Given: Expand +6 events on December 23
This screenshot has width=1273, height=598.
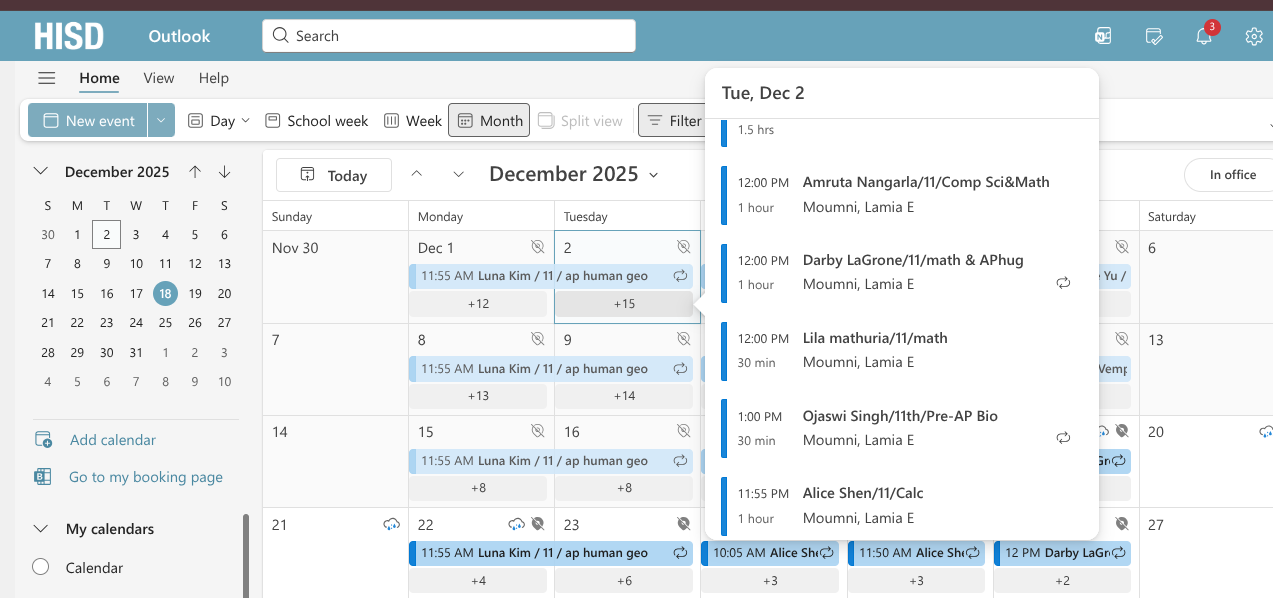Looking at the screenshot, I should (624, 581).
